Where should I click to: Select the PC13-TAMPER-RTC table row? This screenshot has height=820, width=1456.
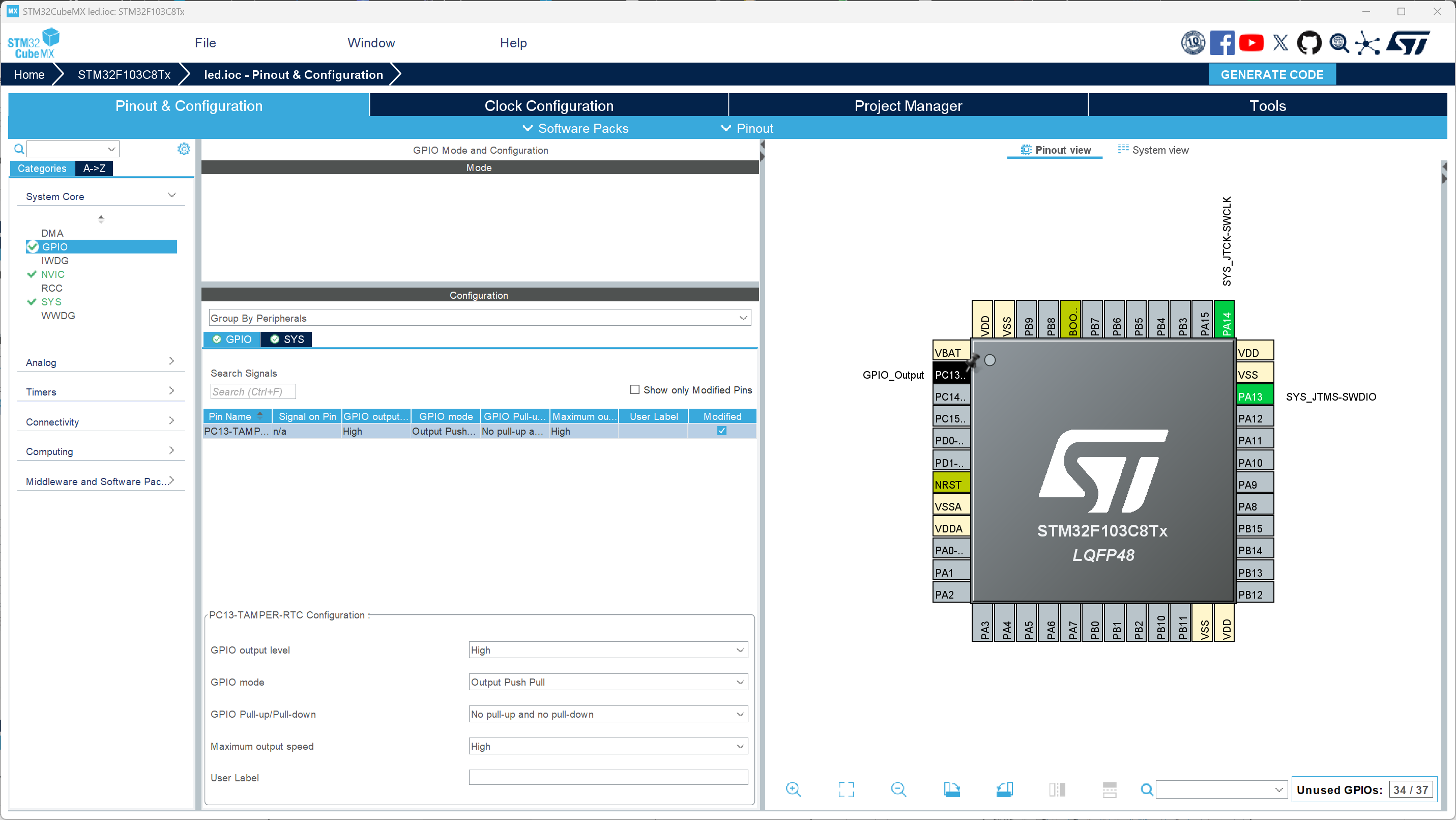coord(479,431)
